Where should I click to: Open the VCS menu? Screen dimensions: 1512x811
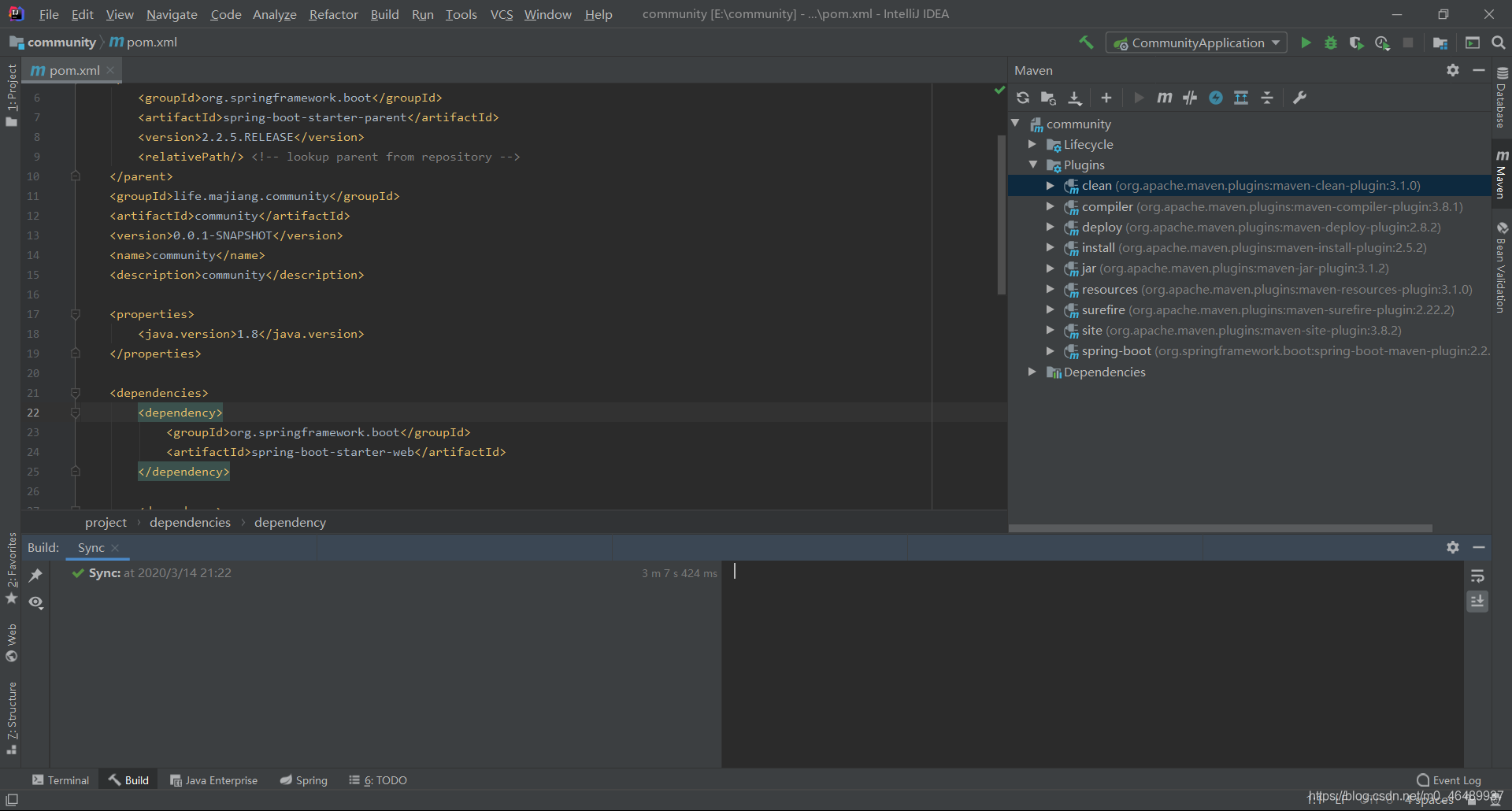coord(502,14)
